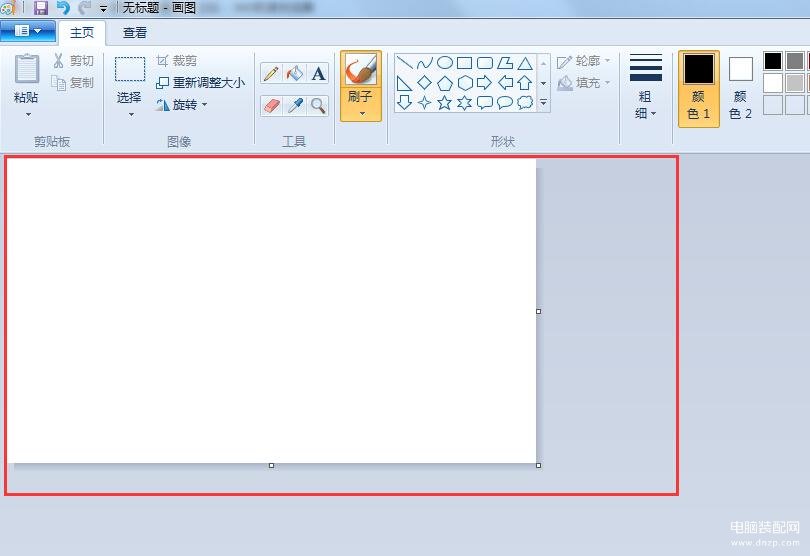Expand the Select (选择) dropdown arrow
Screen dimensions: 810x556
tap(131, 114)
